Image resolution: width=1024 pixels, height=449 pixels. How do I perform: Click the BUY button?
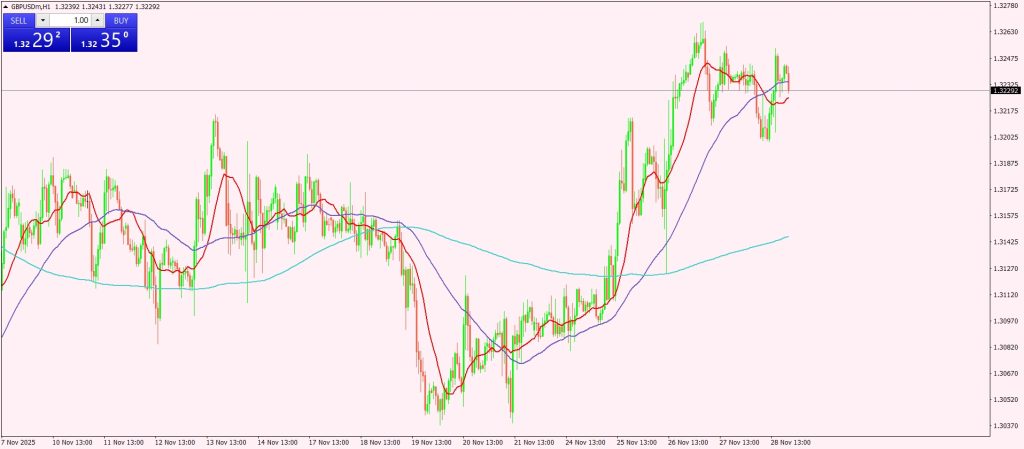[121, 20]
